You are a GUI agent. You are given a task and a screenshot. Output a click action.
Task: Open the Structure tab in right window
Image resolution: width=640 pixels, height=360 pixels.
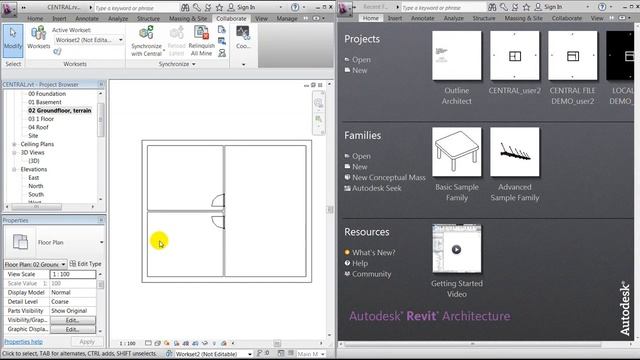point(484,18)
